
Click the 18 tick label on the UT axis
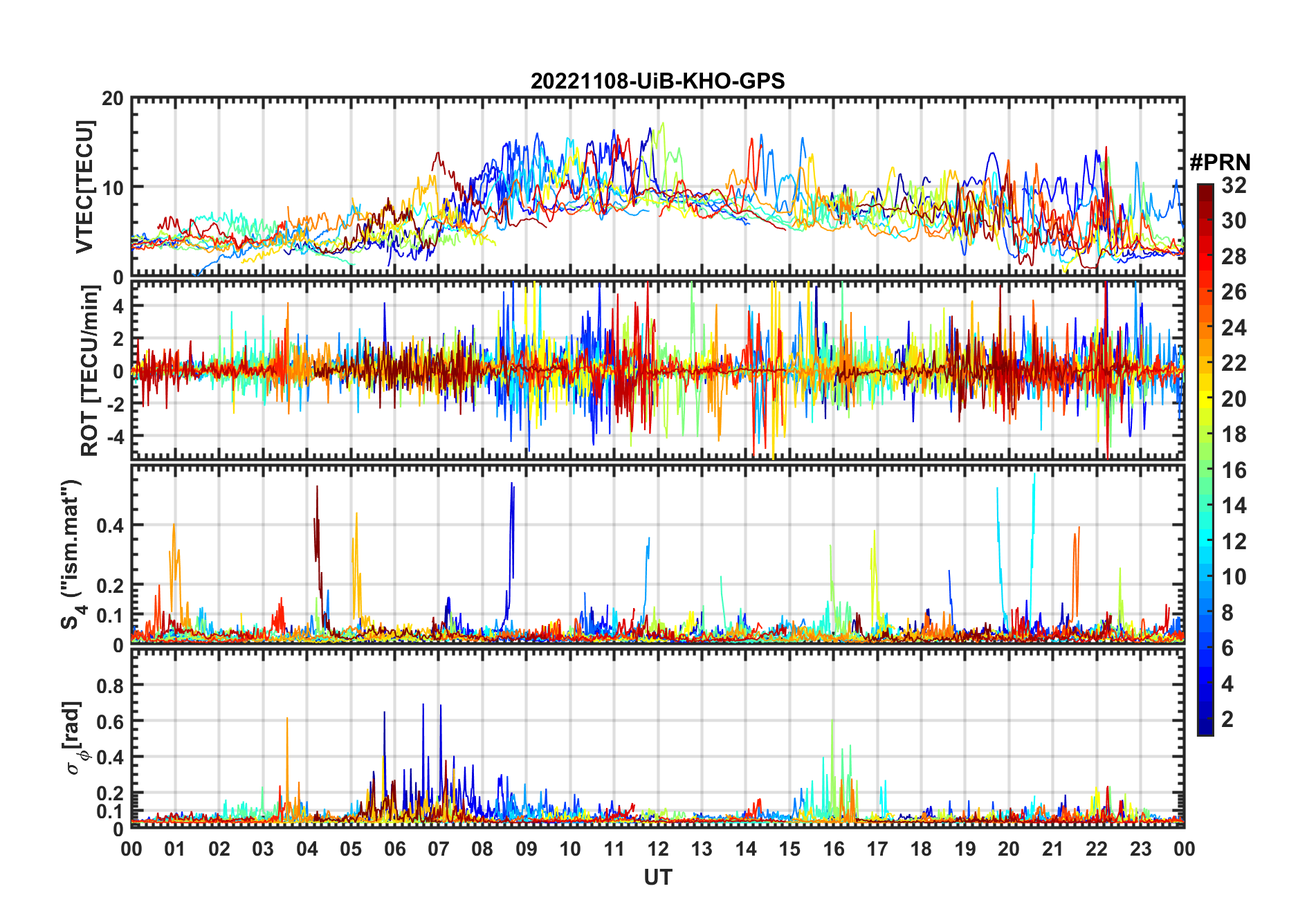point(921,849)
